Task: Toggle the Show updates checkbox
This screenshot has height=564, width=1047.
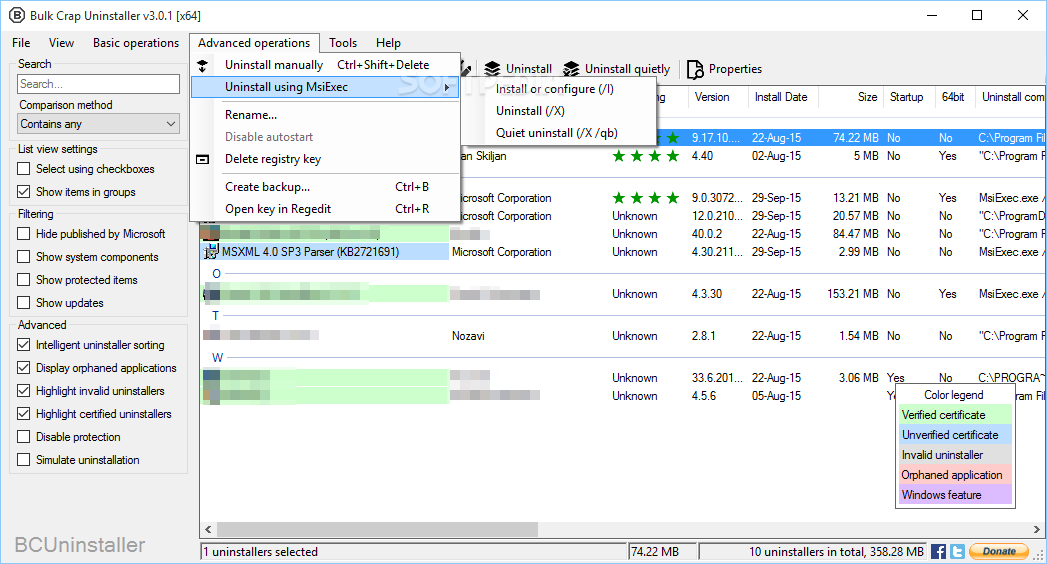Action: pos(24,302)
